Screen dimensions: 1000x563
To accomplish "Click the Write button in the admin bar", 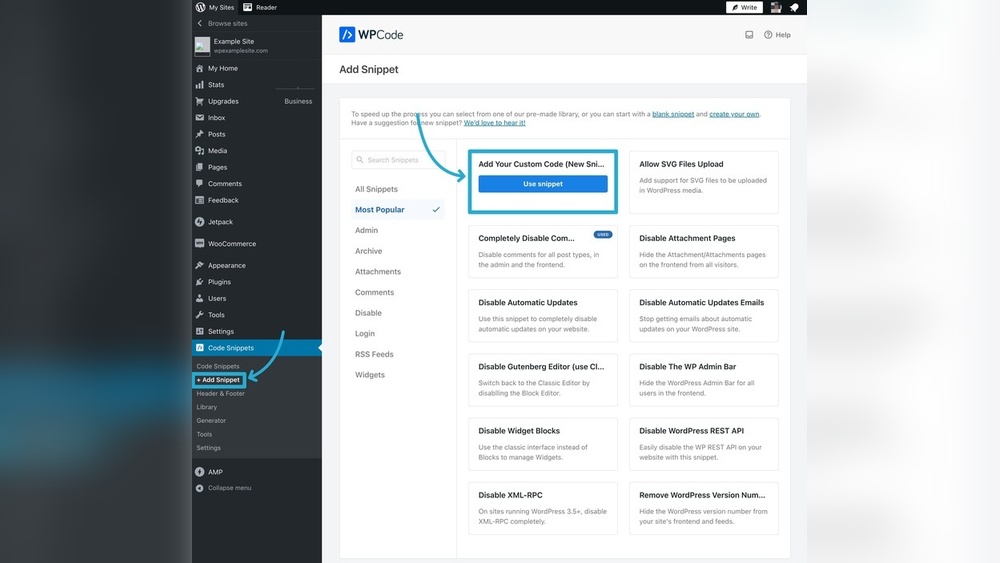I will [744, 8].
